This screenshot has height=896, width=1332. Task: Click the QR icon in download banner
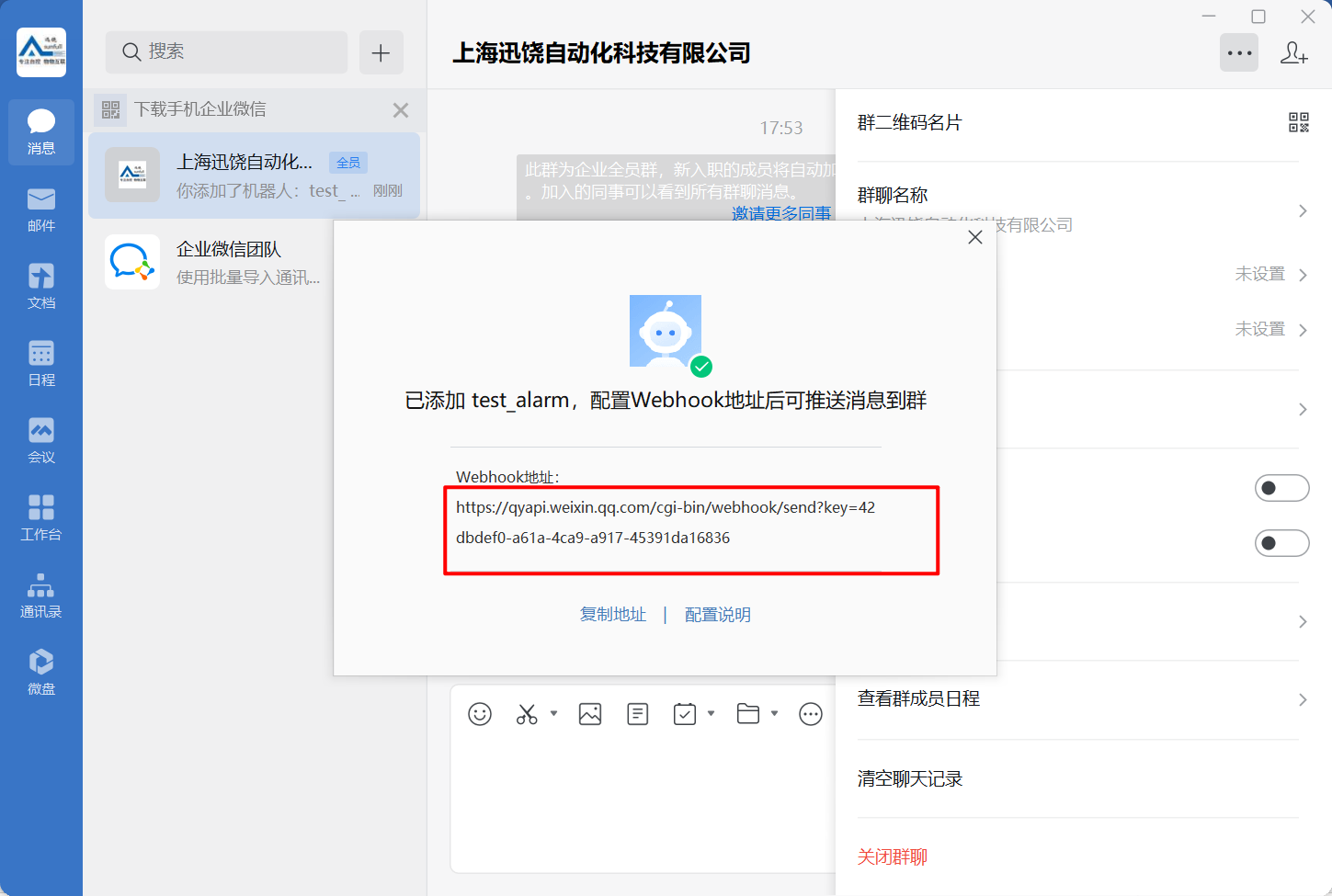(x=111, y=110)
